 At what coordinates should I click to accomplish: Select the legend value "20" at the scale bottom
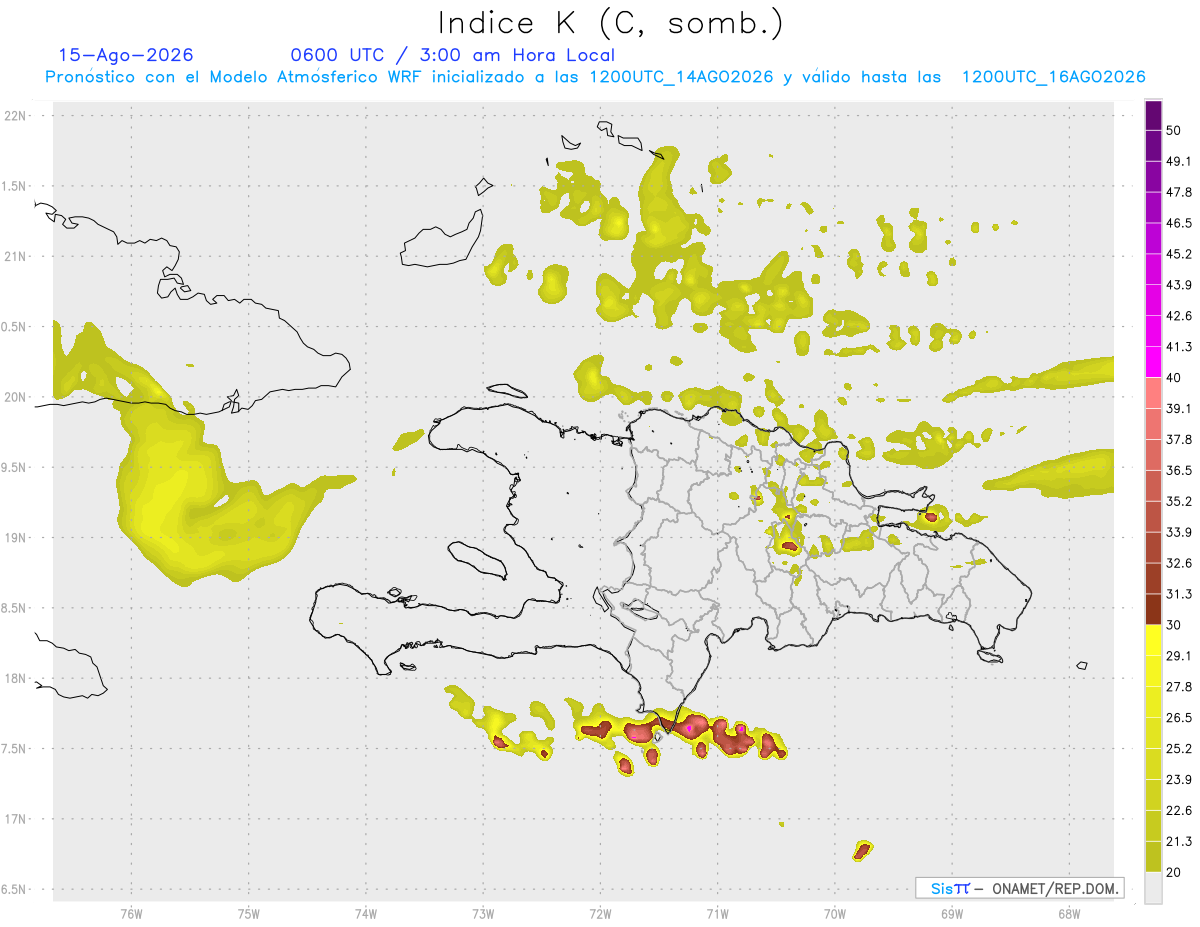point(1173,872)
